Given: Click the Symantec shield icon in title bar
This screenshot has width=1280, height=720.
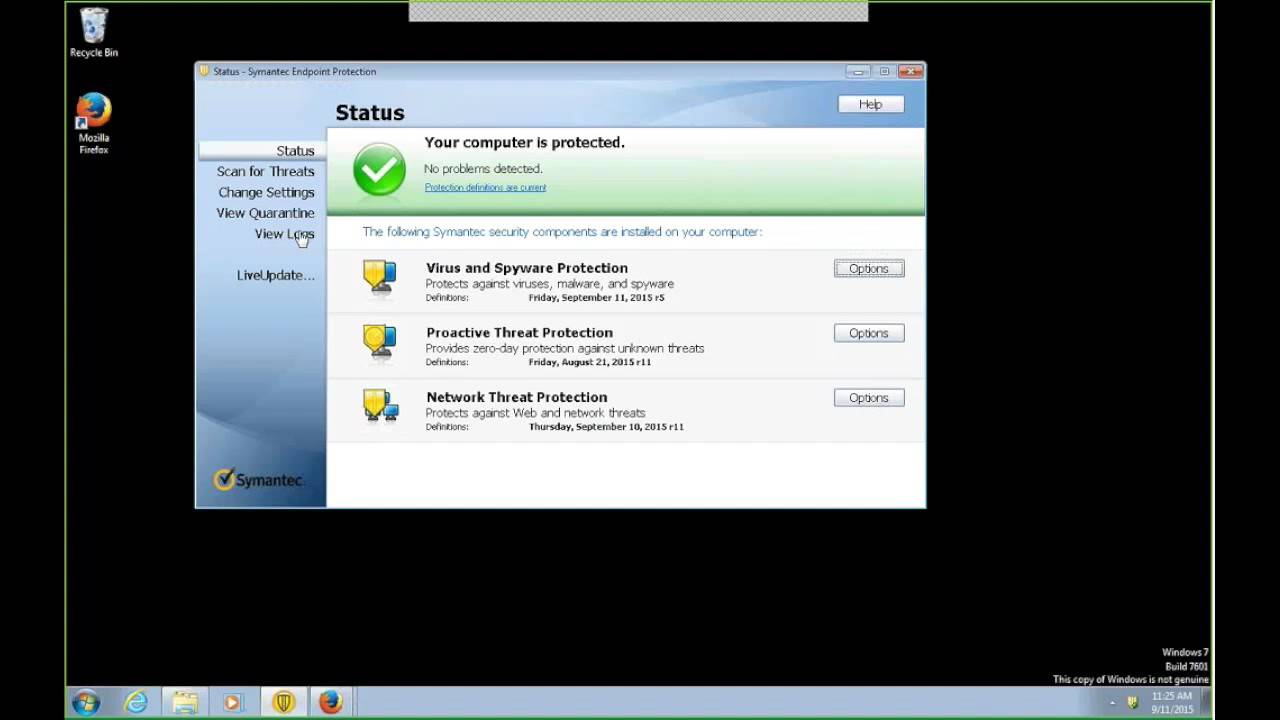Looking at the screenshot, I should (204, 71).
